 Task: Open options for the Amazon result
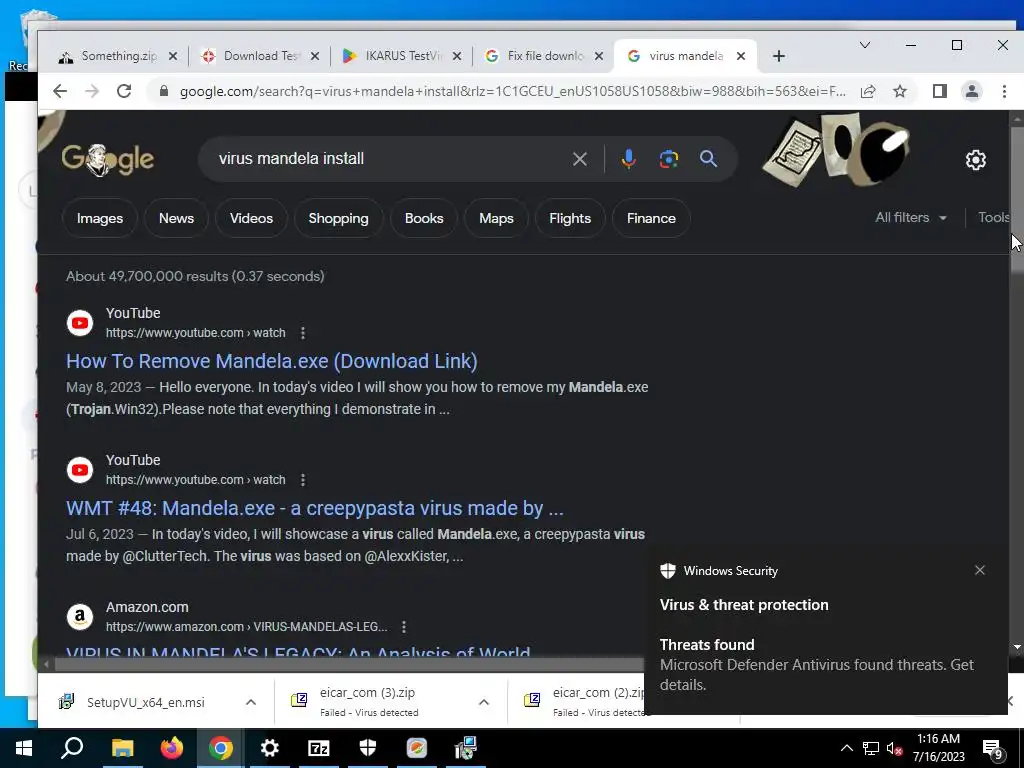(x=404, y=627)
